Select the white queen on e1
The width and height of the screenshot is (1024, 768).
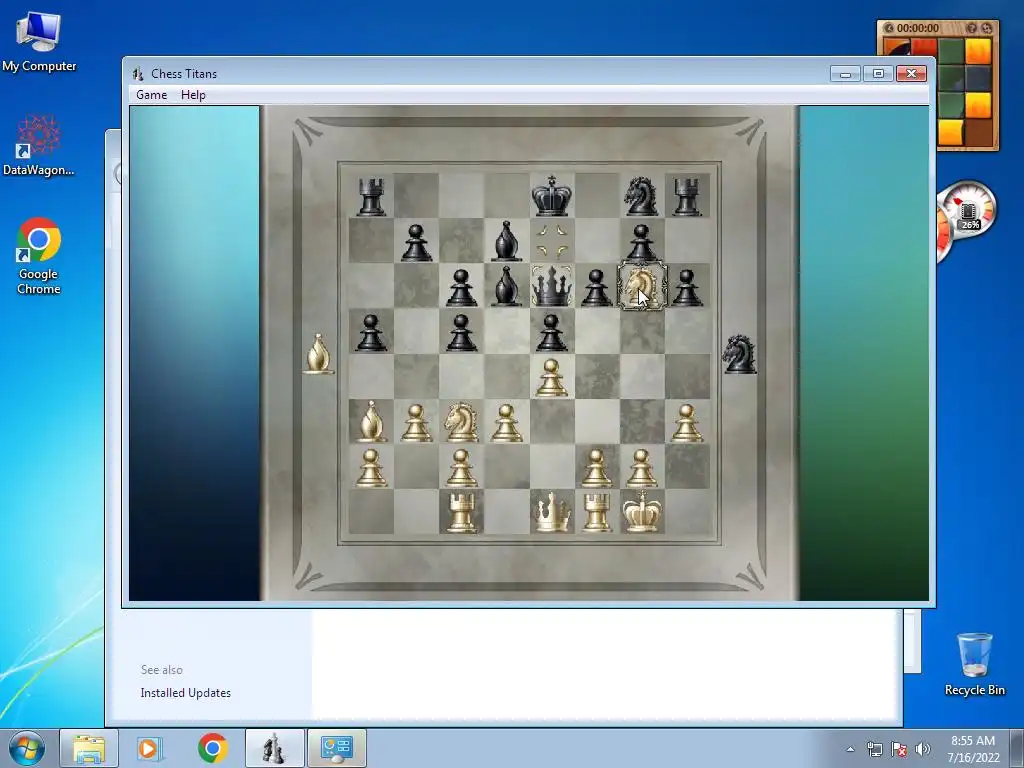pos(552,513)
